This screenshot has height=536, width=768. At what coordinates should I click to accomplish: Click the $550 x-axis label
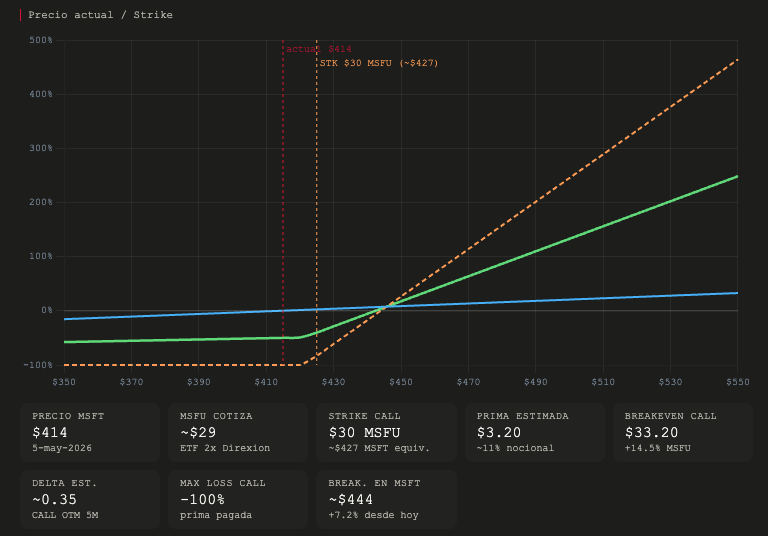pos(738,382)
